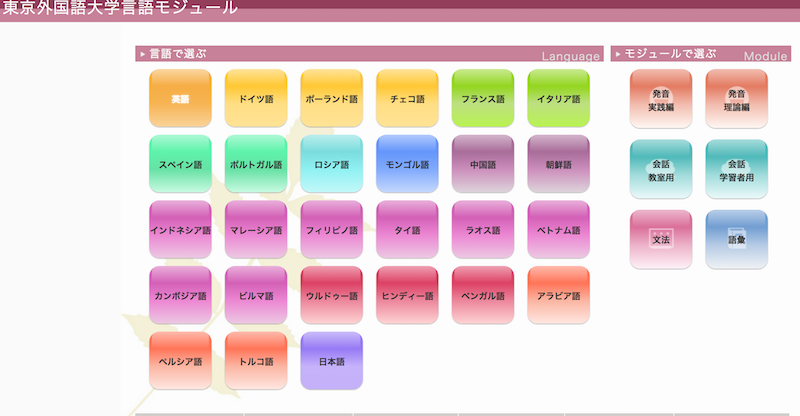The width and height of the screenshot is (800, 416).
Task: Open the 英語 language tile
Action: point(180,98)
